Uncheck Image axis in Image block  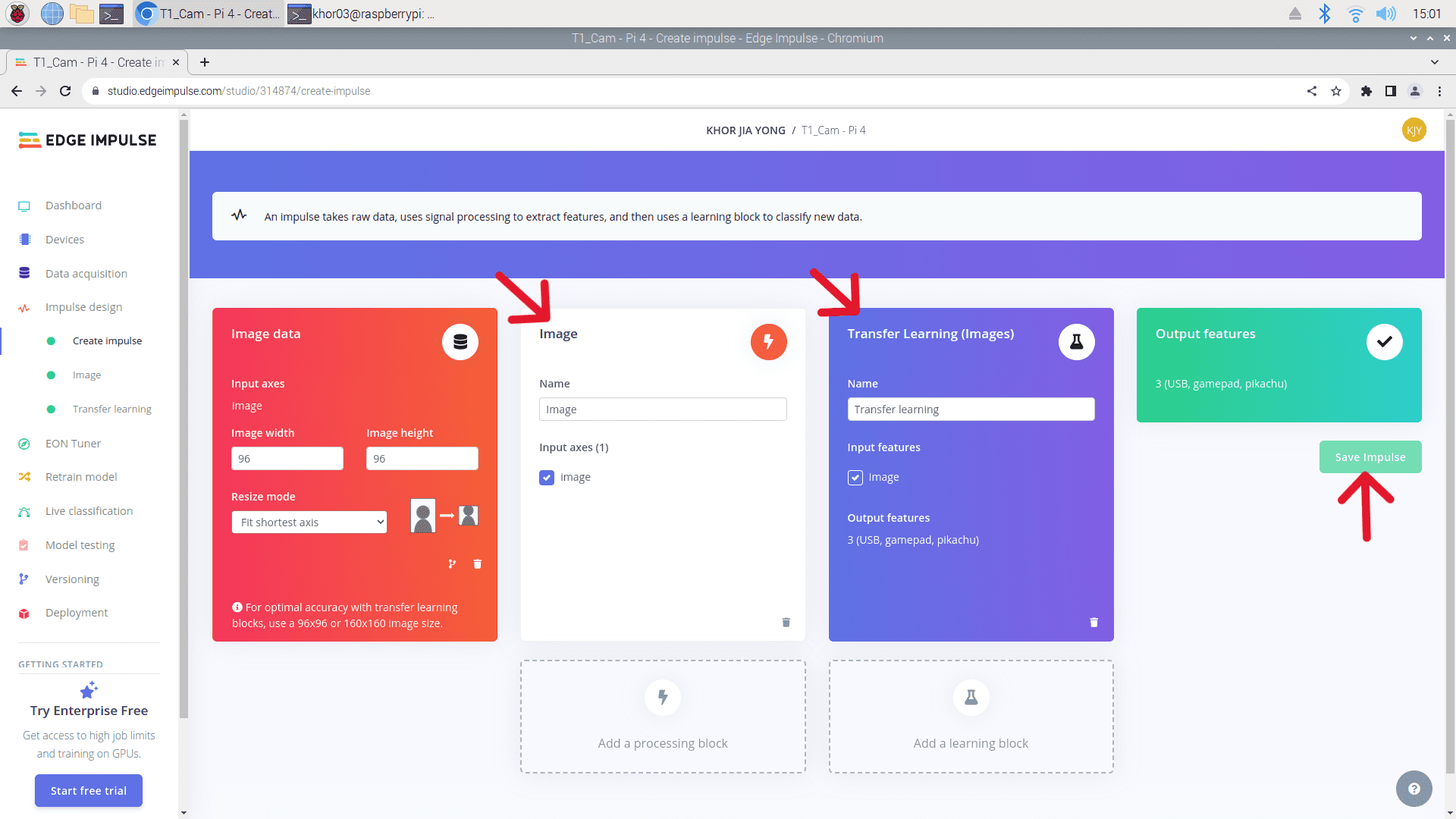pos(547,478)
